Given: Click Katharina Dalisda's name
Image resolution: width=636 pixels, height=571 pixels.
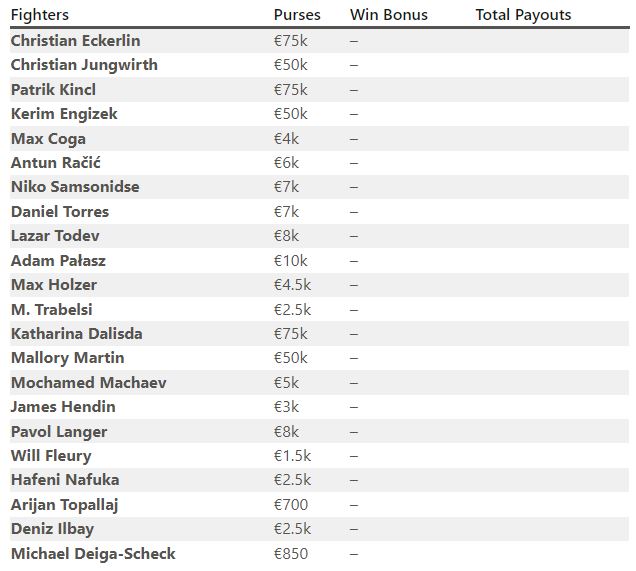Looking at the screenshot, I should point(77,334).
